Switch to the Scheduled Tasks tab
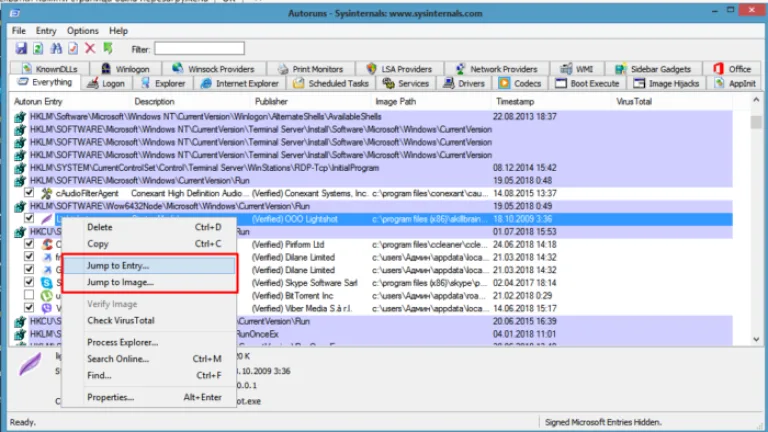 click(x=331, y=83)
